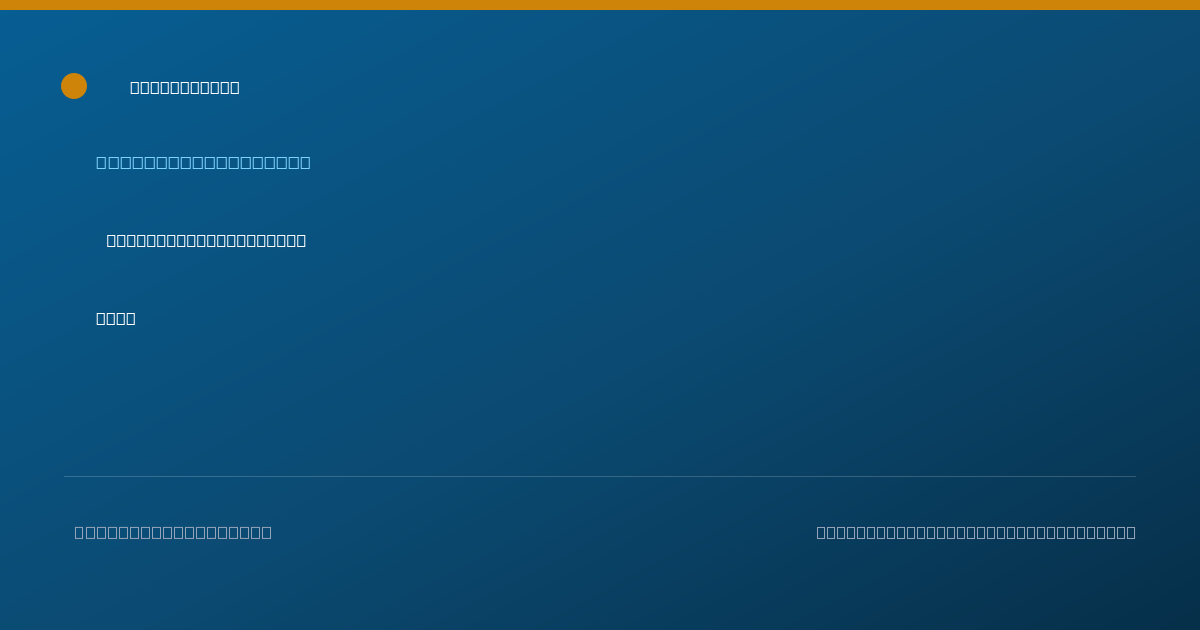Open the light-blue headline link

[203, 162]
